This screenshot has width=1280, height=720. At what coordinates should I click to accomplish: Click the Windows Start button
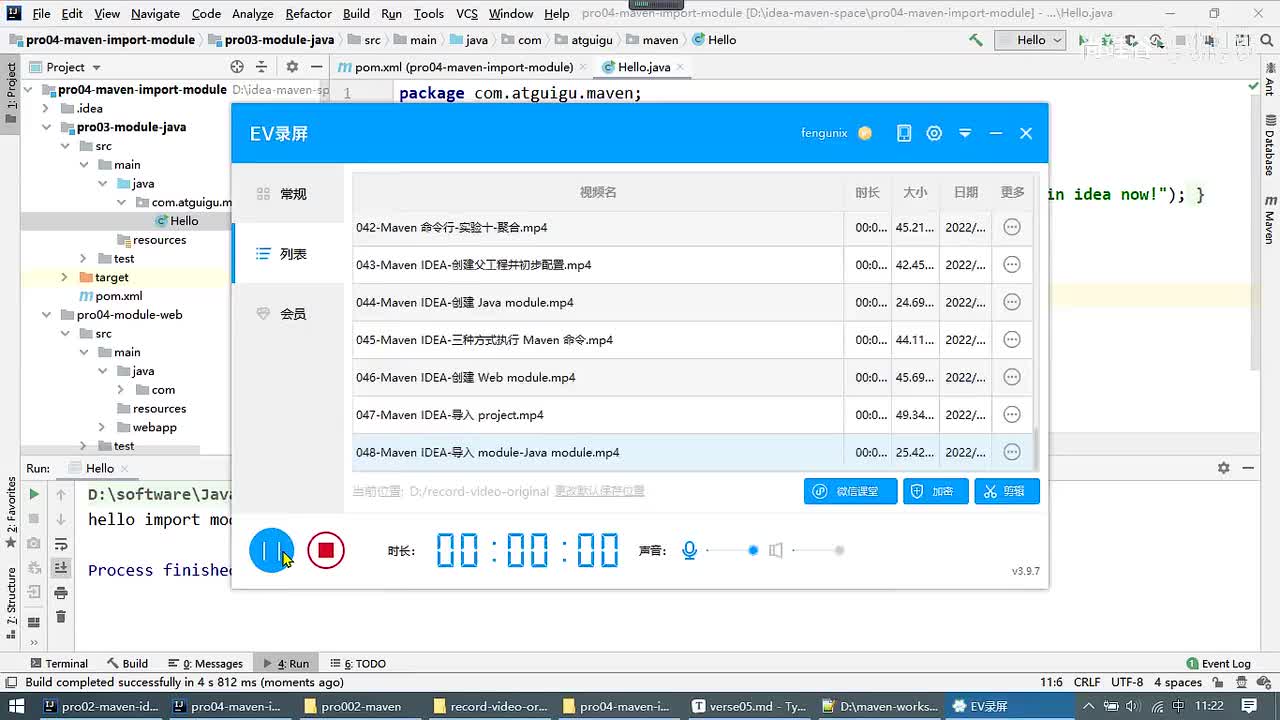[17, 706]
